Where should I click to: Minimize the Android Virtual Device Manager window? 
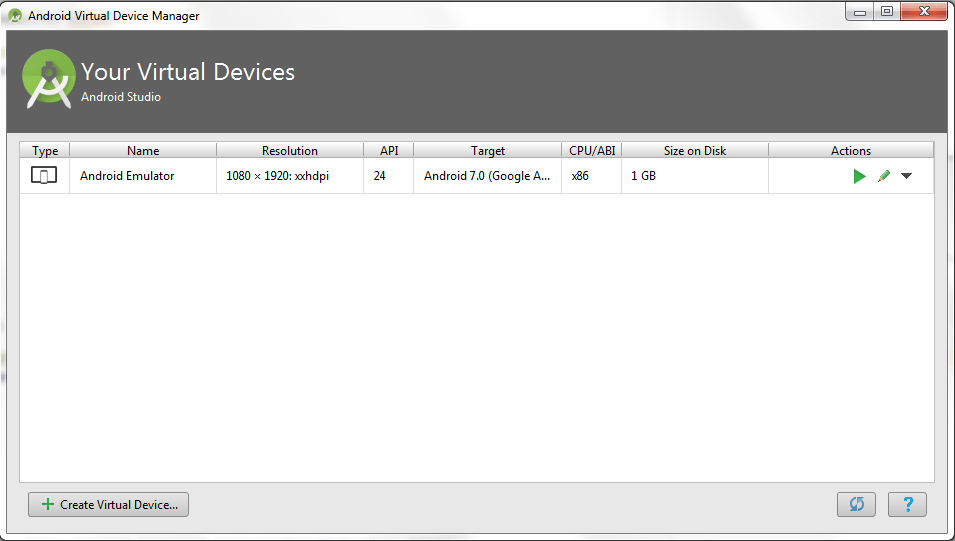(x=860, y=12)
